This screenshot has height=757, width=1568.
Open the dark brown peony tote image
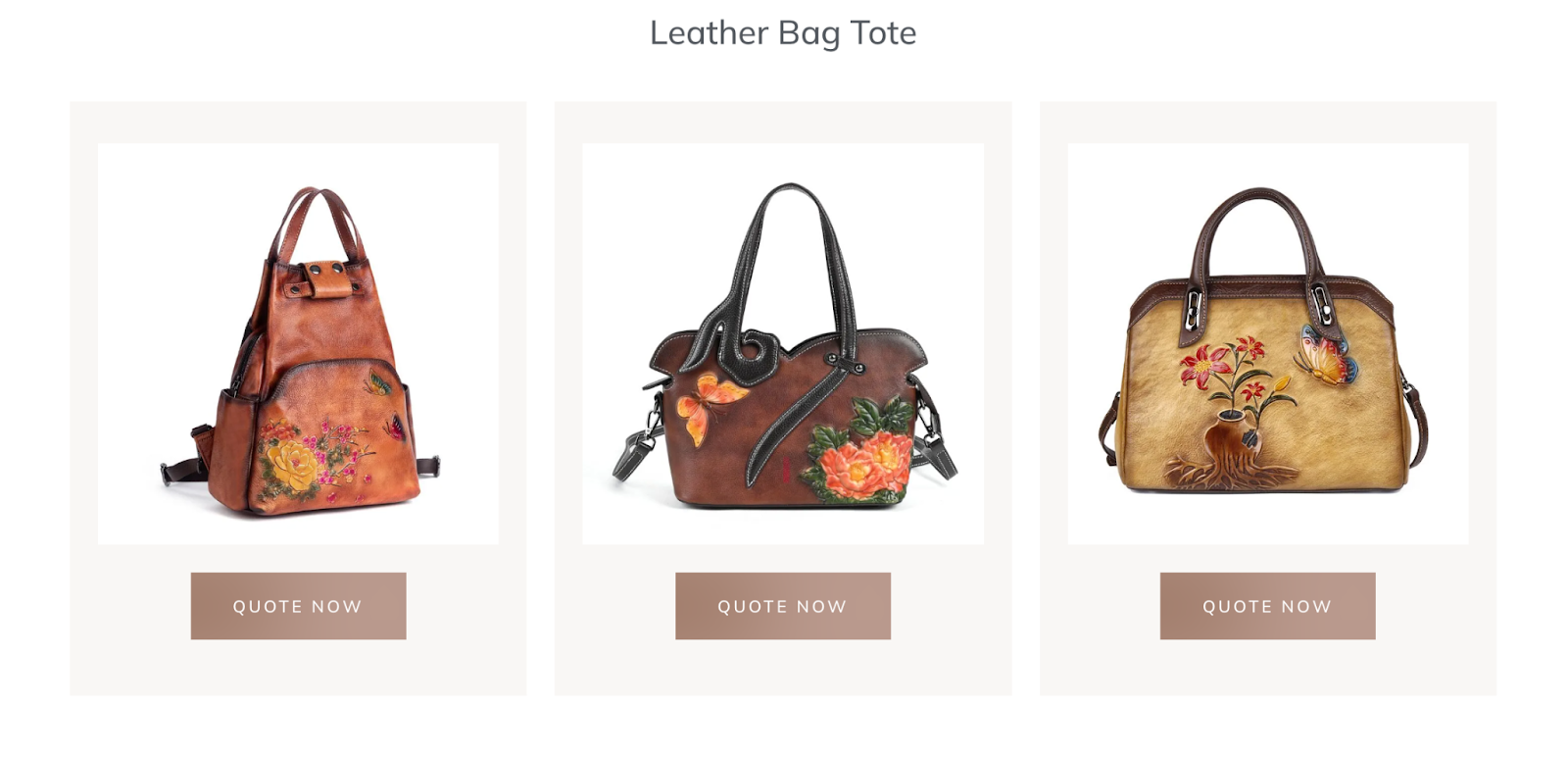[x=783, y=344]
